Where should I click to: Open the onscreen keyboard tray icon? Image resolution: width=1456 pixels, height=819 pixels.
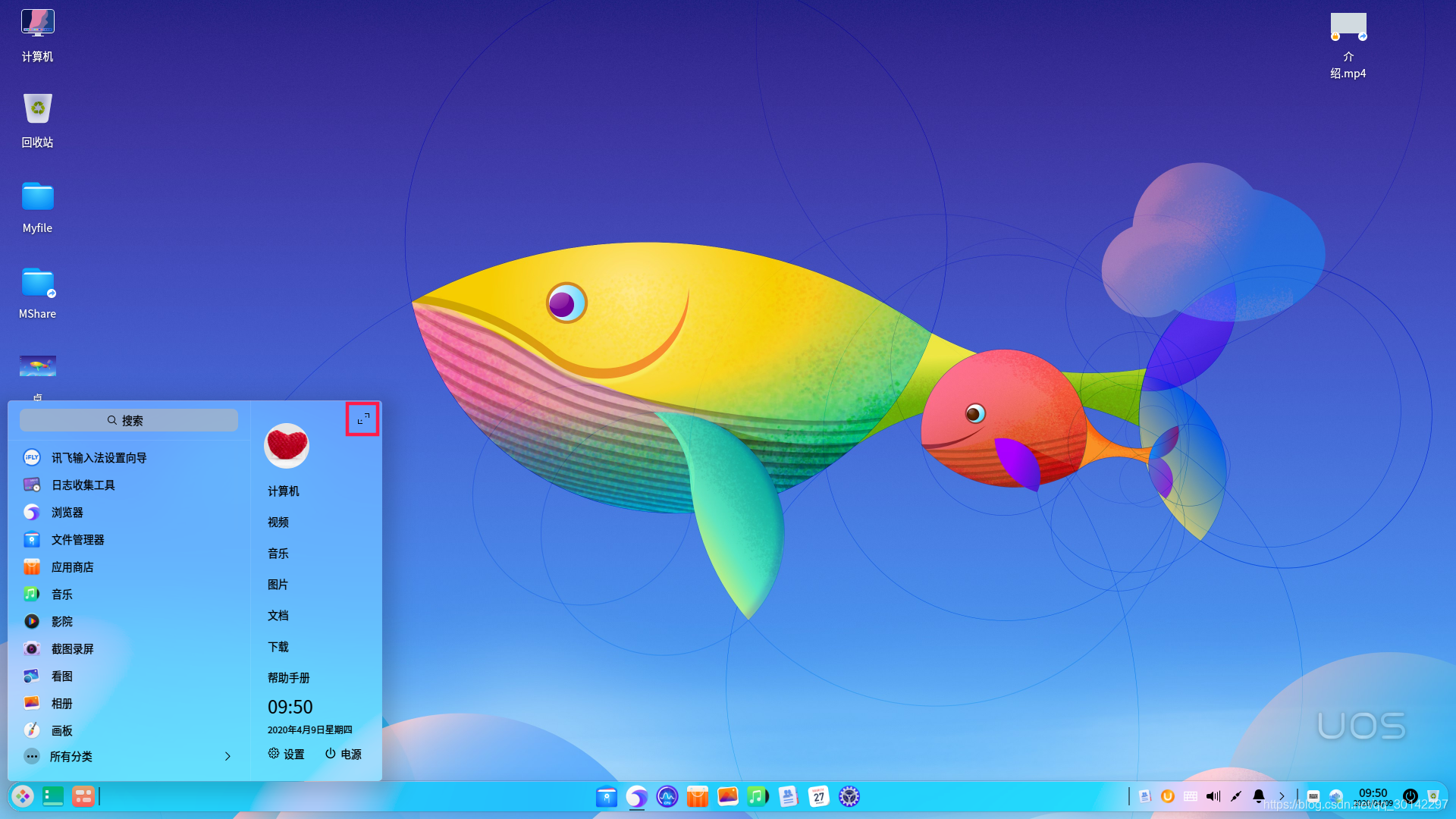pos(1313,796)
